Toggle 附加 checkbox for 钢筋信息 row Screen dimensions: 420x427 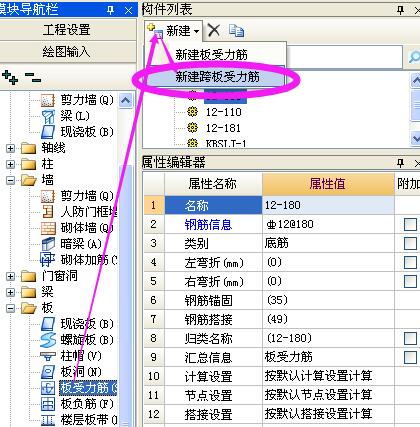coord(410,224)
